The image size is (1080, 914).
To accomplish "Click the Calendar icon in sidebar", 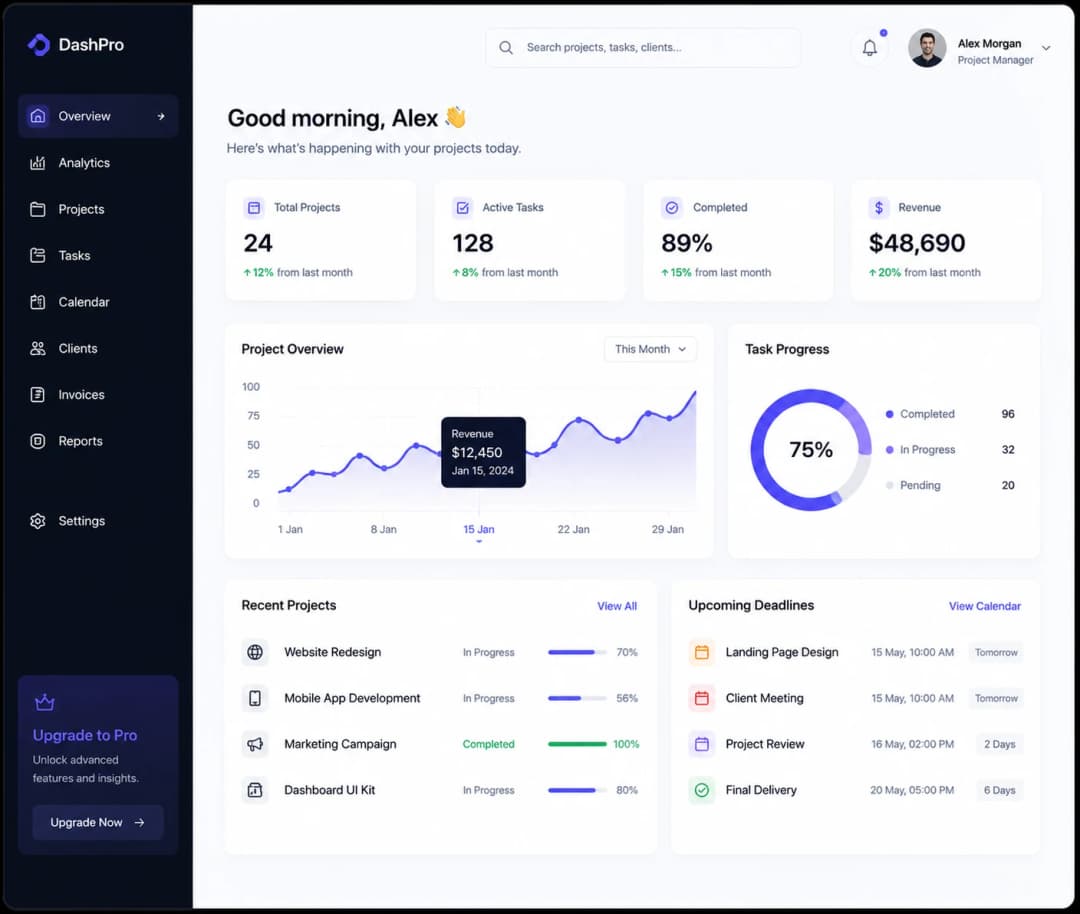I will point(38,302).
